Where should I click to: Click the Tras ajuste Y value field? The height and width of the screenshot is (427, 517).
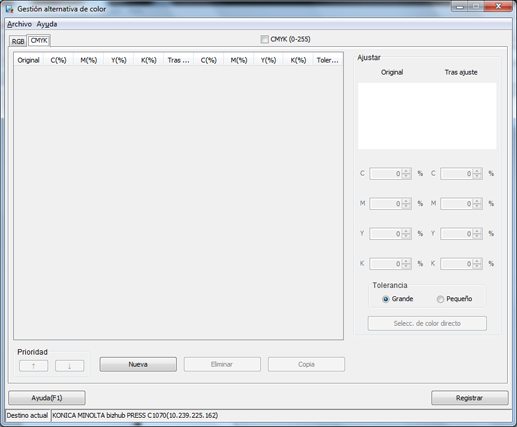pos(457,234)
